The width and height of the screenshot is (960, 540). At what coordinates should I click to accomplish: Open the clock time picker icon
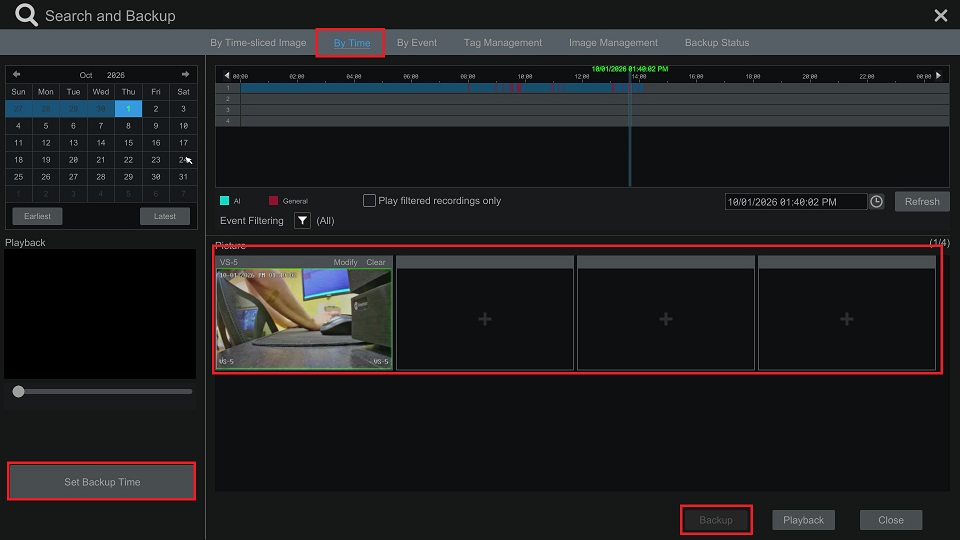click(x=877, y=201)
